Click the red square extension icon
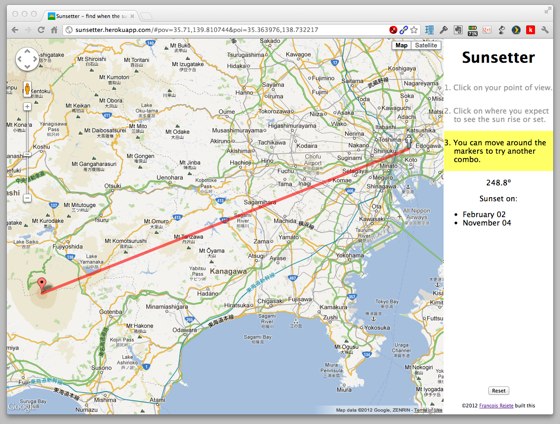 coord(530,30)
